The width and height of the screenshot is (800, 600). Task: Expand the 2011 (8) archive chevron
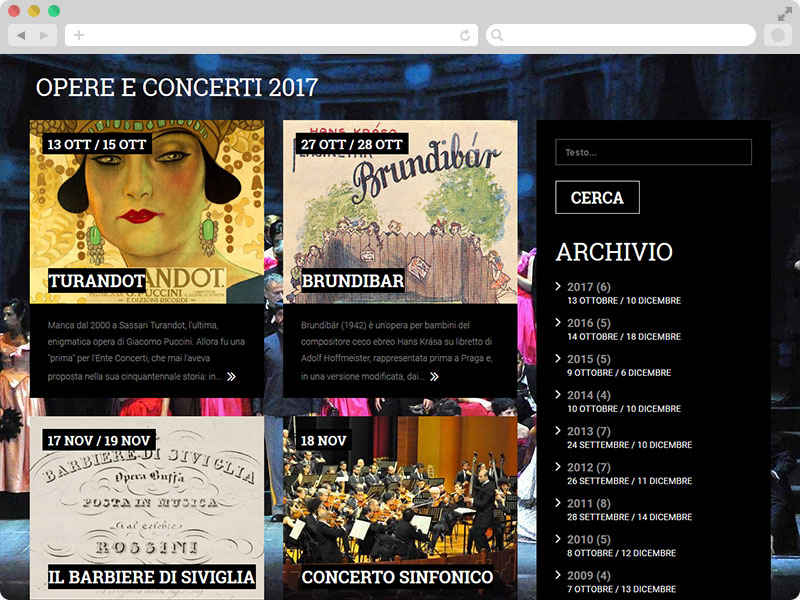point(558,503)
